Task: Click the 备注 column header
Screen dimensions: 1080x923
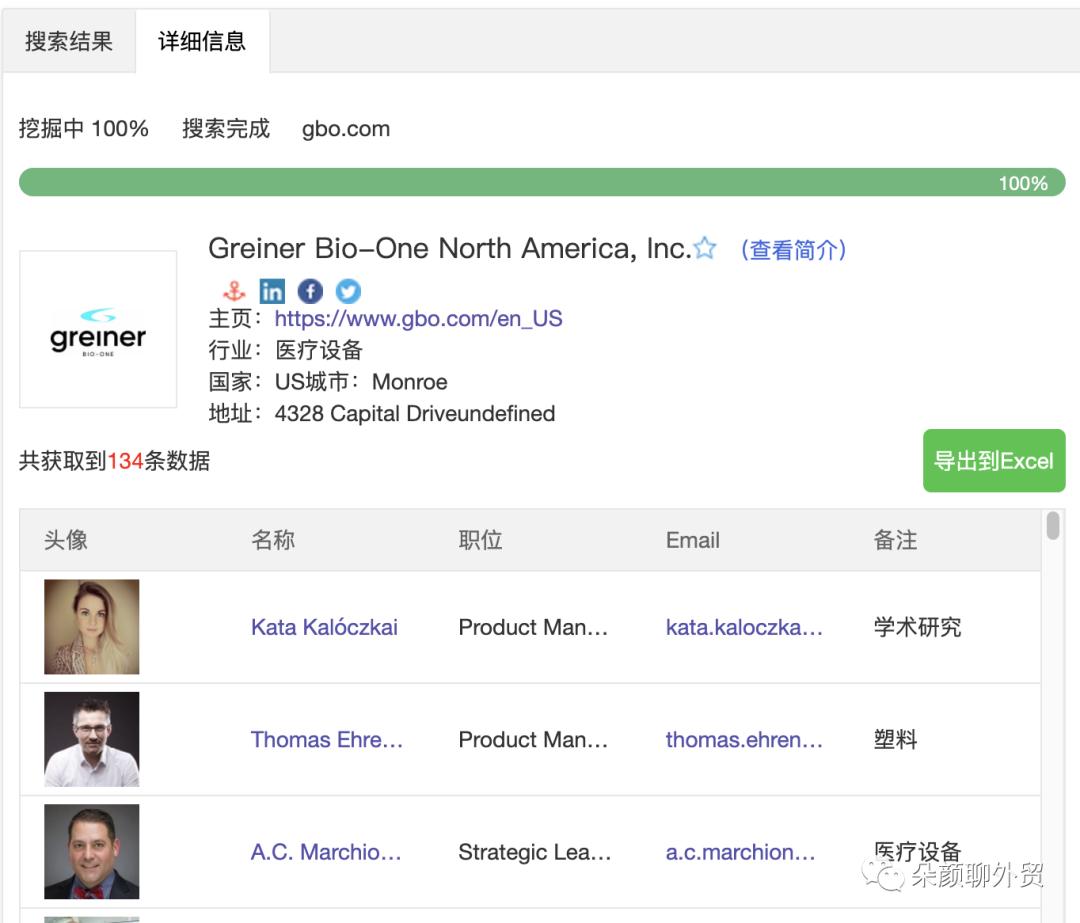Action: pos(895,539)
